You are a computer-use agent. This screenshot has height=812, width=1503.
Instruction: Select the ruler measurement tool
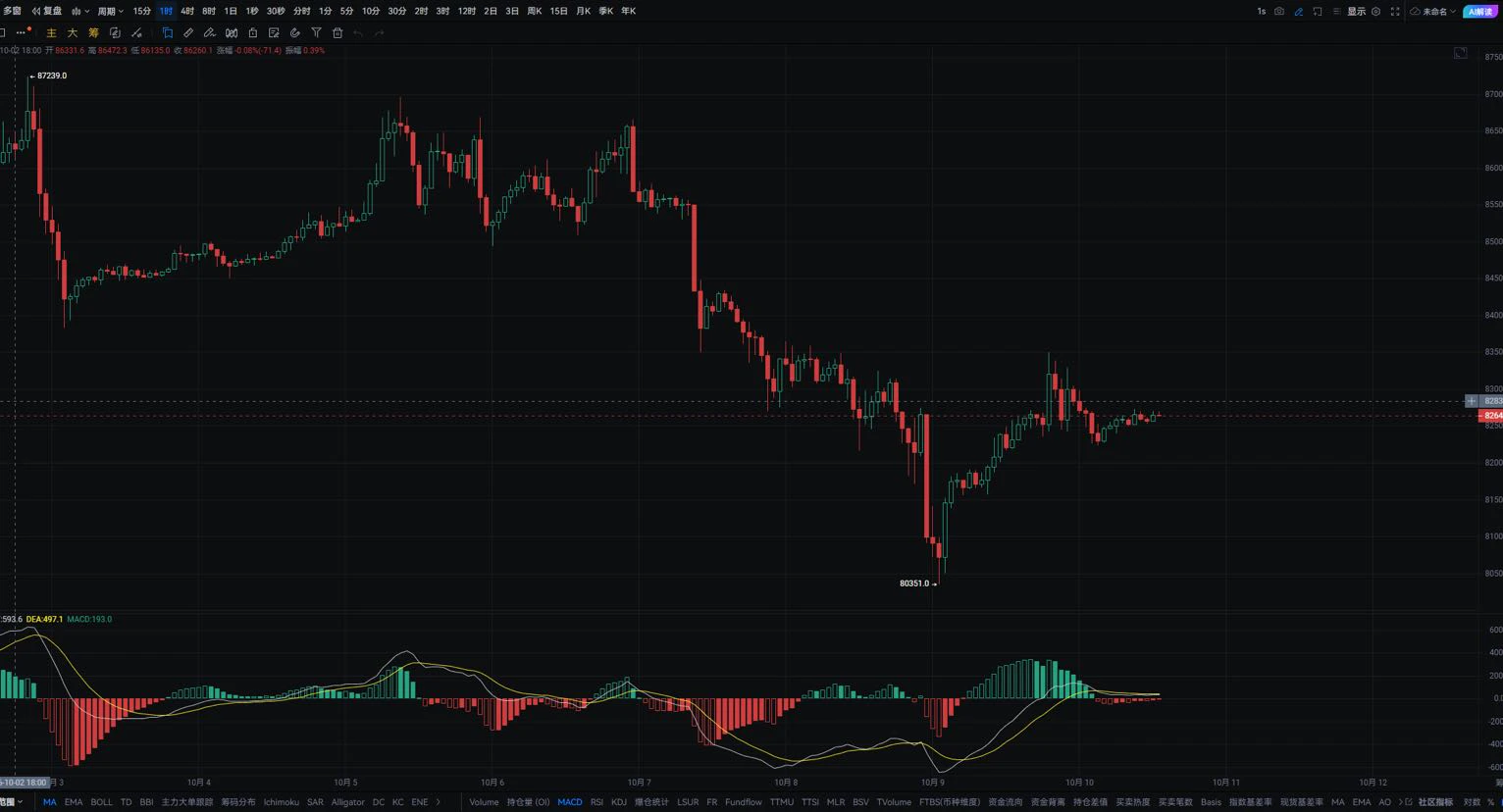point(188,33)
